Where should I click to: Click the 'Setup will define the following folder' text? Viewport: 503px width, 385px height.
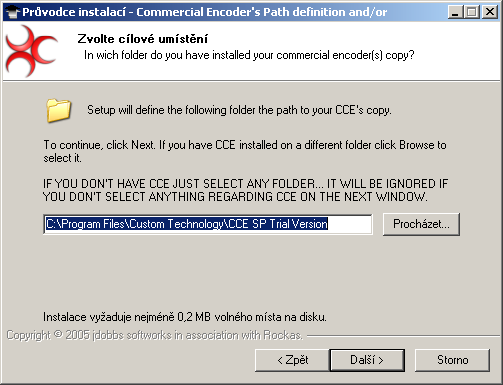239,110
